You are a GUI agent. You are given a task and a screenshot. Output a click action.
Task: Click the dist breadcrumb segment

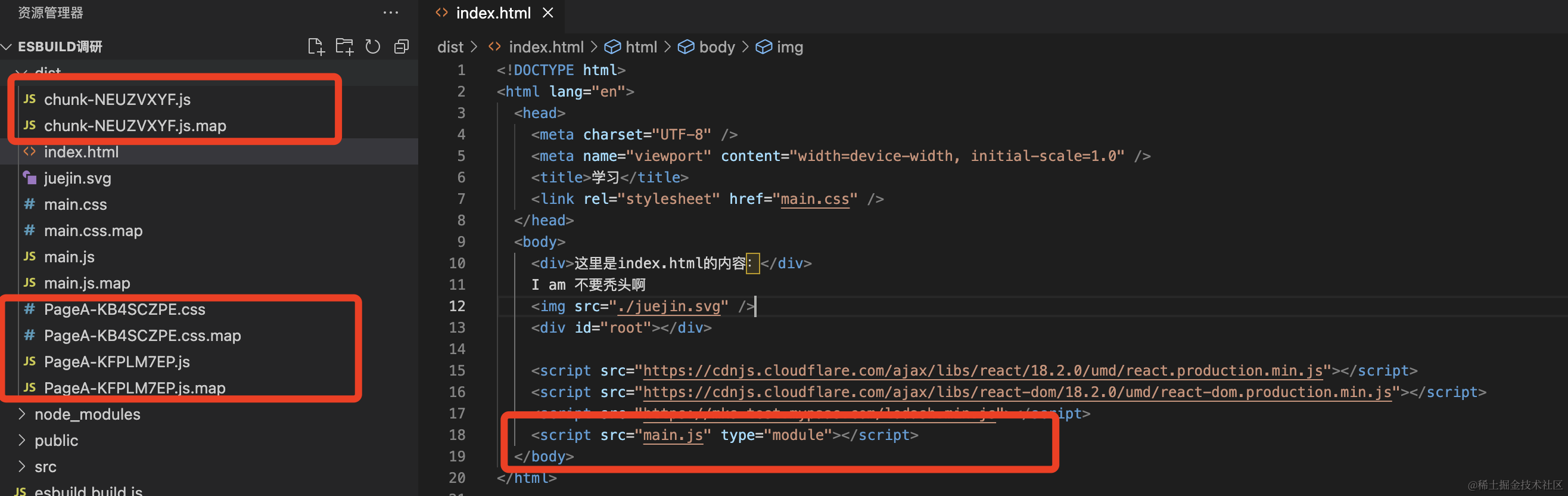450,47
